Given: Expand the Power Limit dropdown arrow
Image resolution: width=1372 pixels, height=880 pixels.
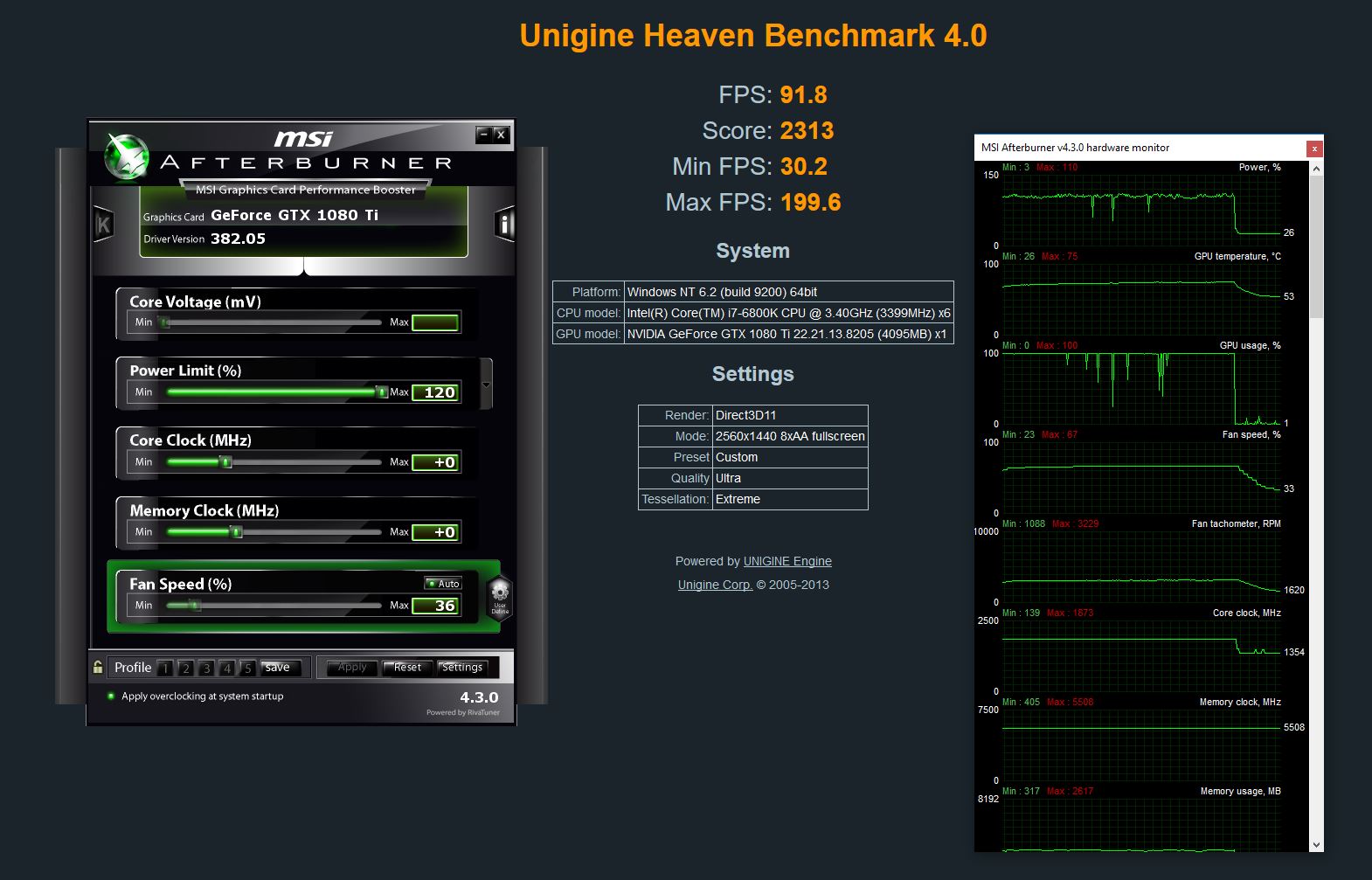Looking at the screenshot, I should tap(487, 385).
